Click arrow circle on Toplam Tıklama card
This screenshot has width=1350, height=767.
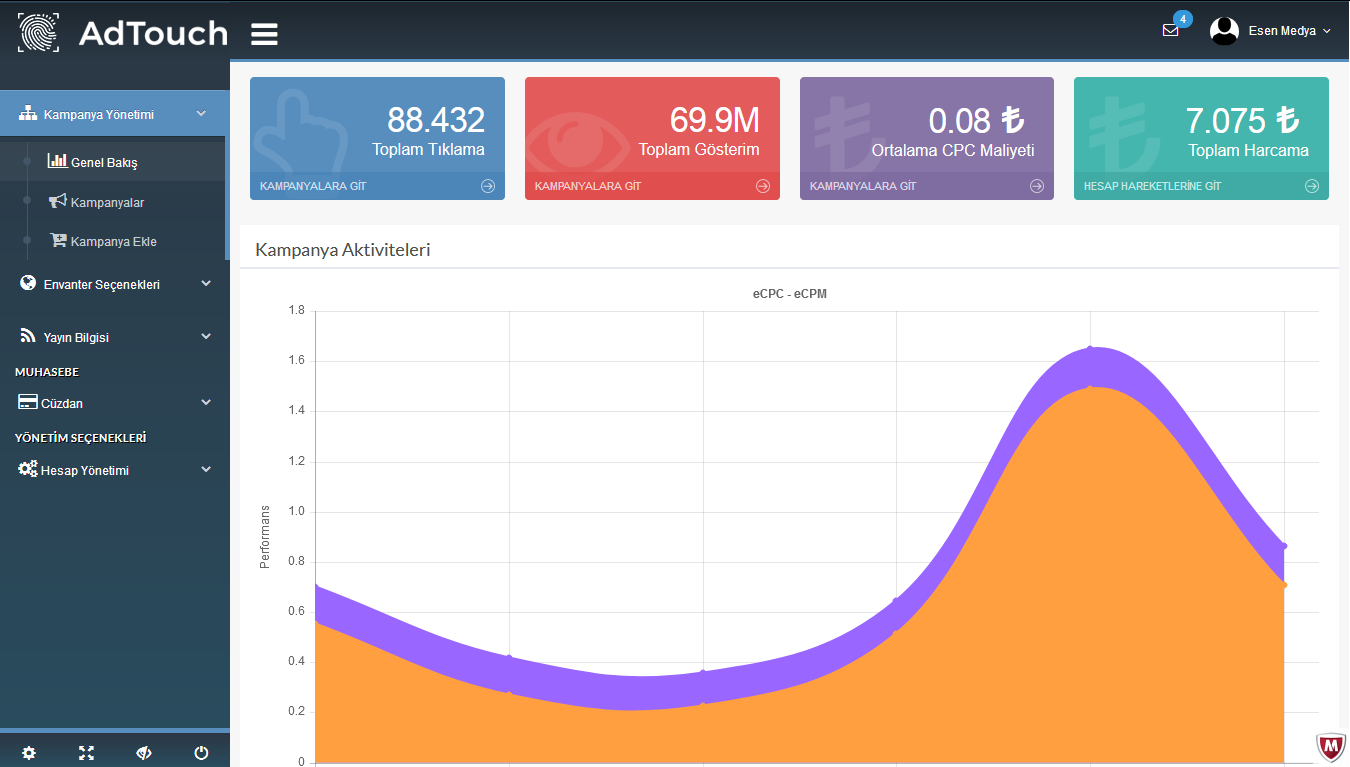click(488, 186)
